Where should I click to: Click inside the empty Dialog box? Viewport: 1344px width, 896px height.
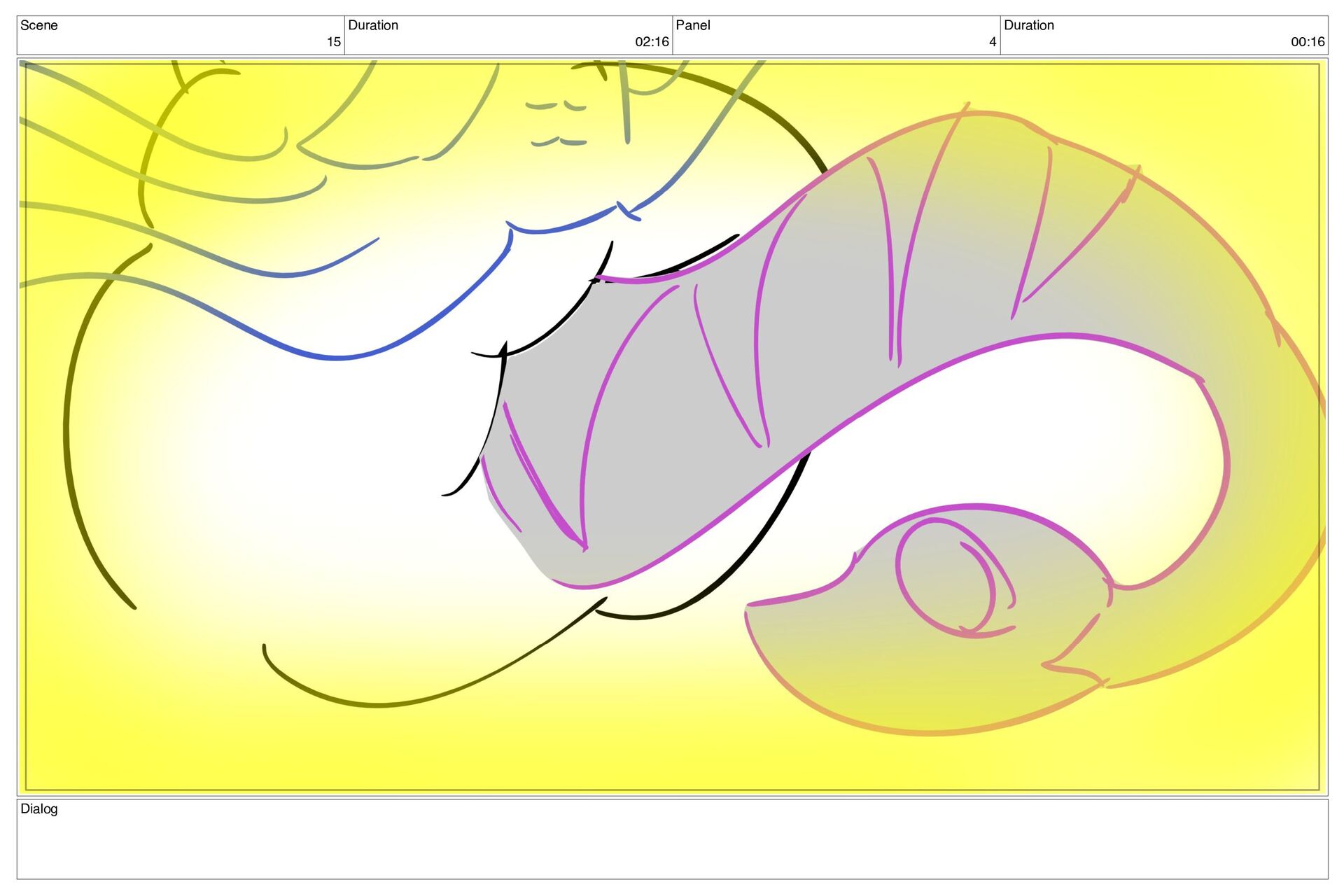672,839
